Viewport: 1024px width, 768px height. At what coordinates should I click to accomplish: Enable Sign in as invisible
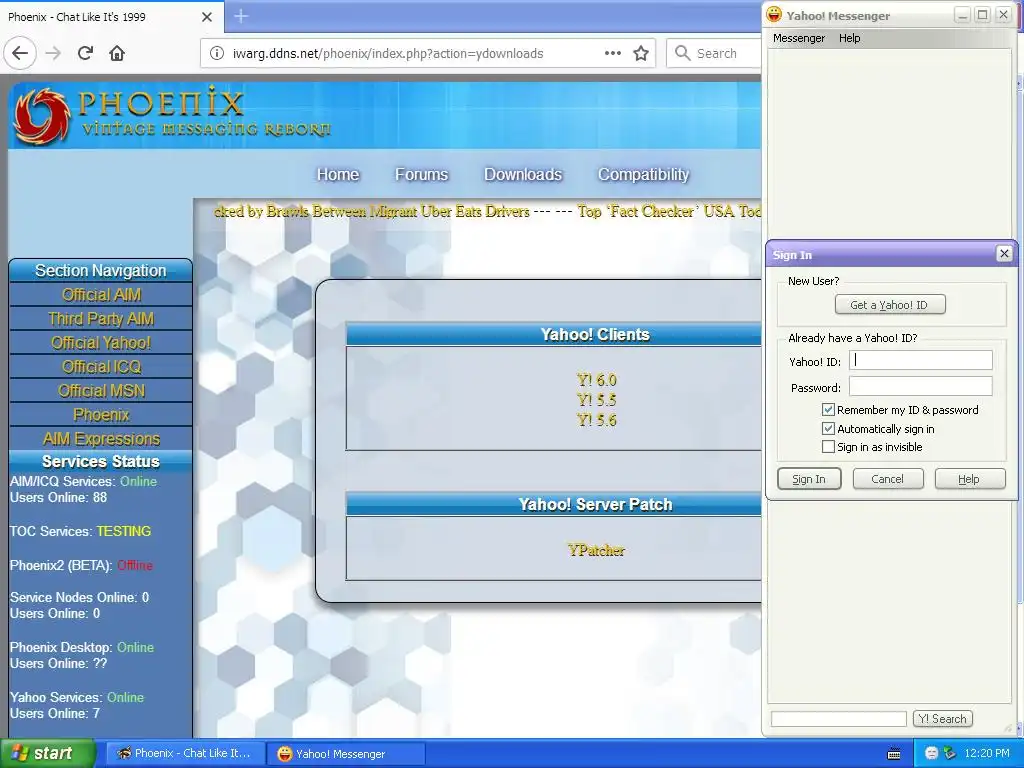[828, 447]
